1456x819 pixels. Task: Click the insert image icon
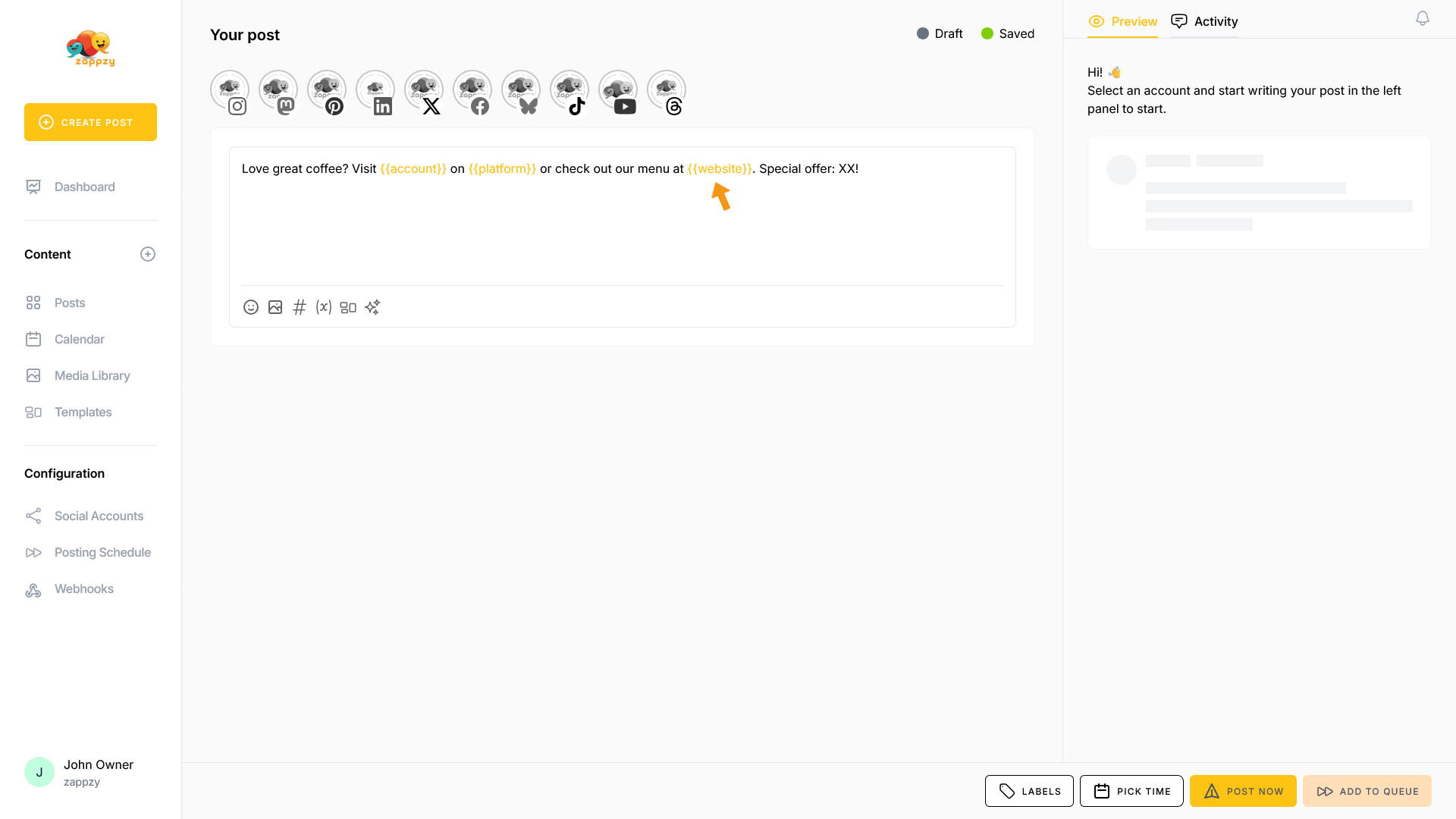[x=275, y=307]
